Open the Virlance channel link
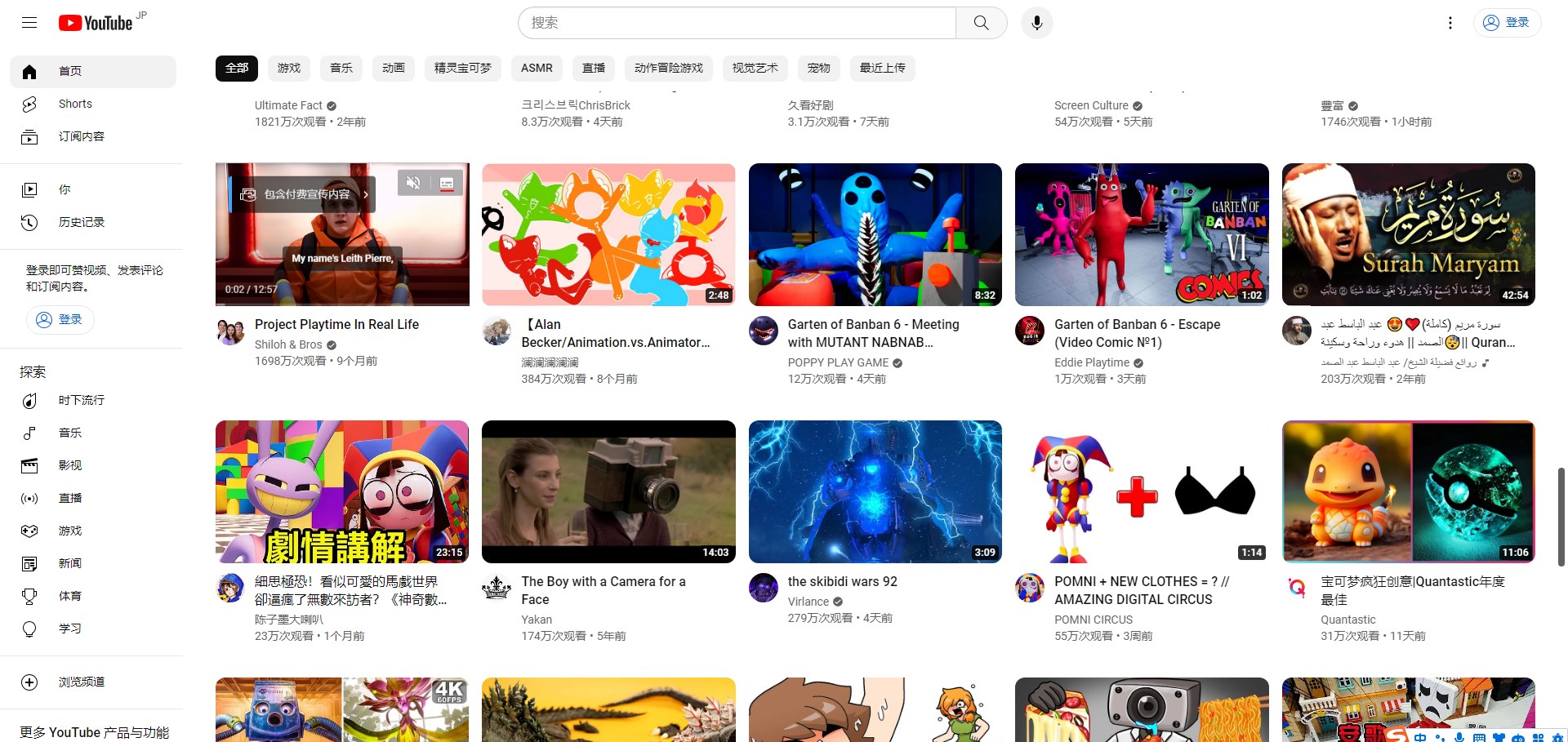The height and width of the screenshot is (742, 1568). tap(808, 602)
